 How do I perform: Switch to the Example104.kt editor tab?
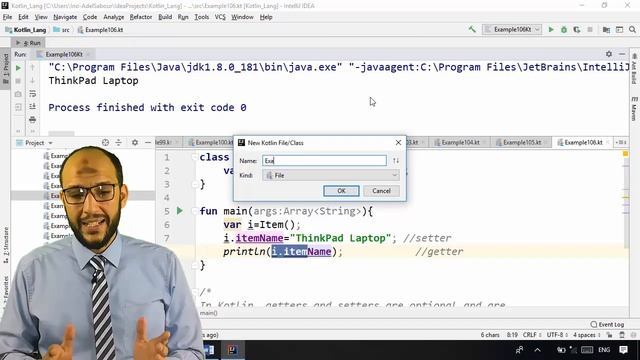click(460, 142)
